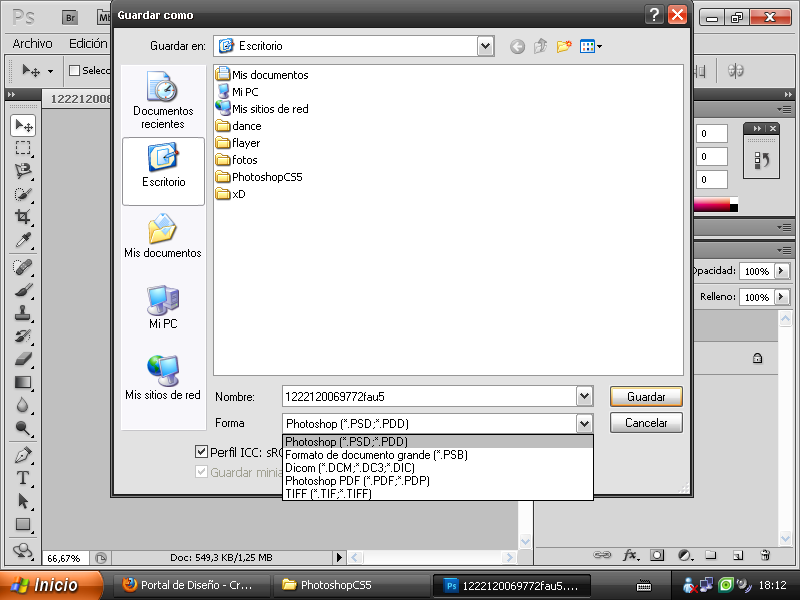Select the Move tool in toolbox
800x600 pixels.
[x=23, y=126]
